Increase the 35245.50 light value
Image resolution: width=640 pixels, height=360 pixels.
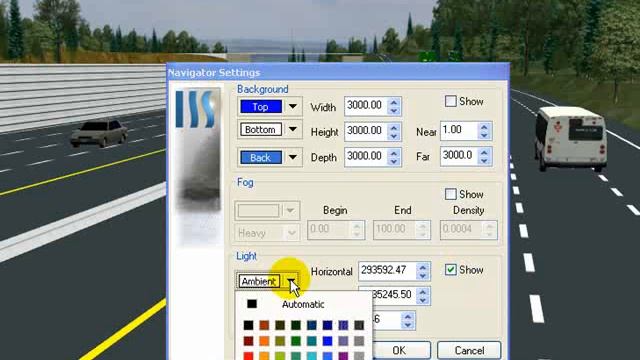(x=423, y=291)
